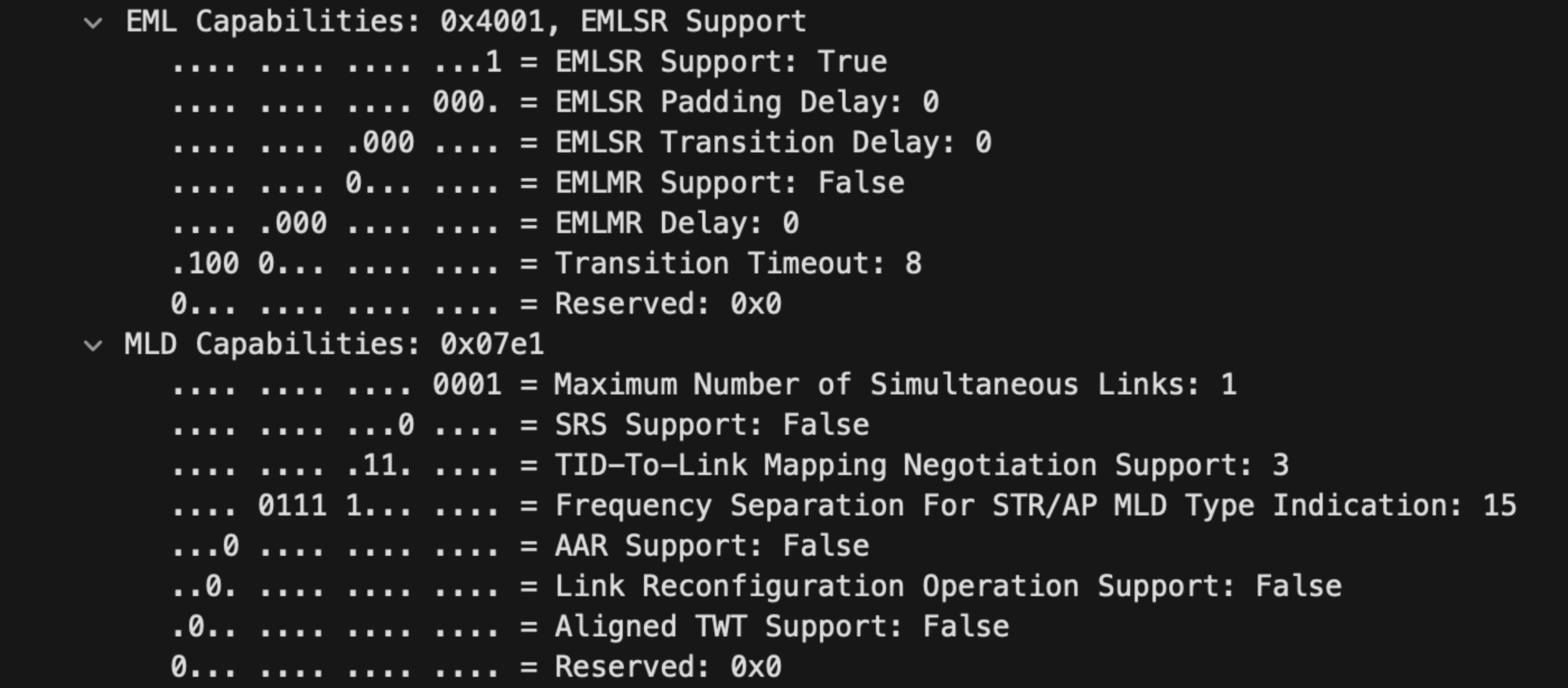Viewport: 1568px width, 688px height.
Task: Click the AAR Support: False entry
Action: coord(712,546)
